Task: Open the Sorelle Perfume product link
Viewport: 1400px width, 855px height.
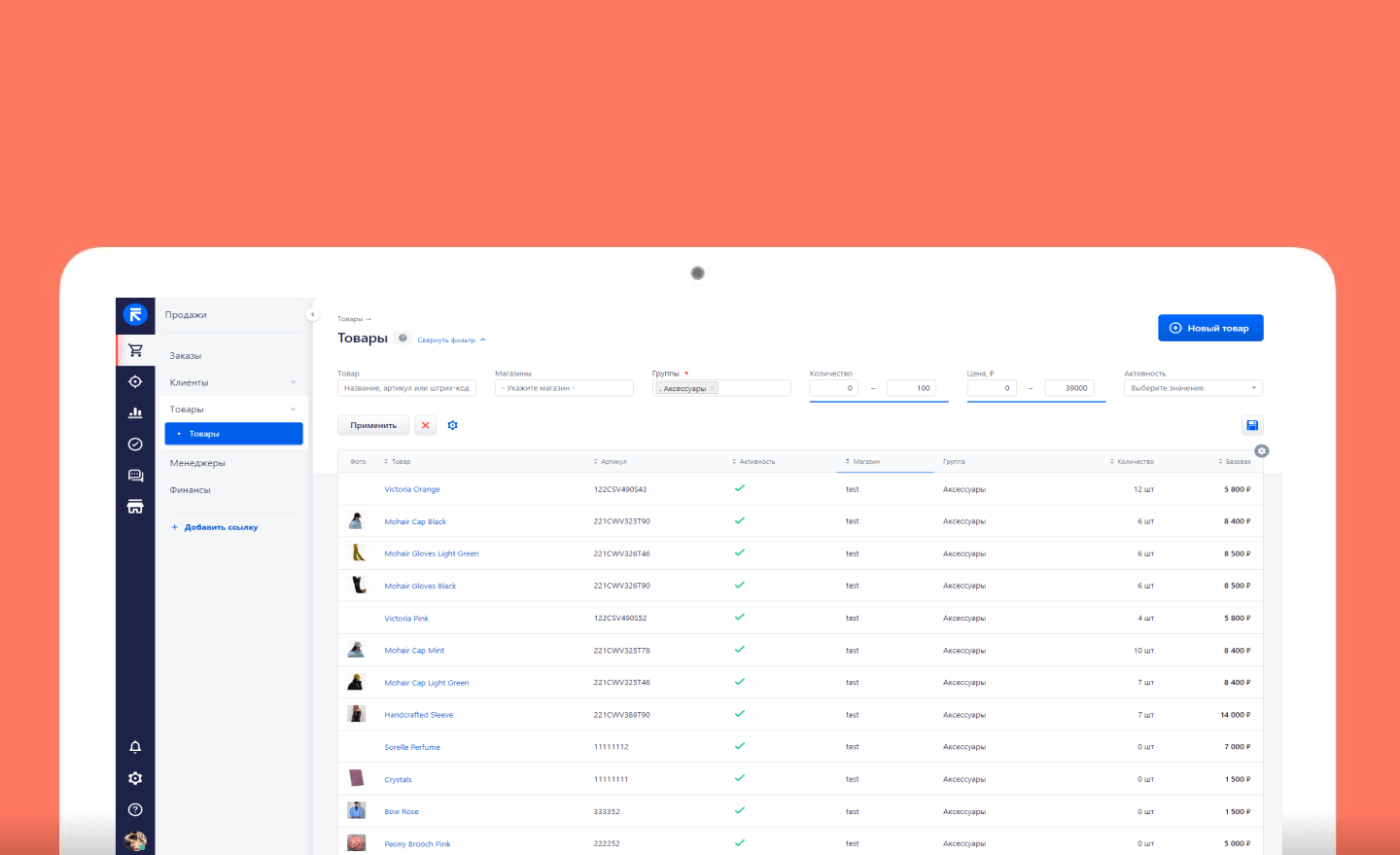Action: pyautogui.click(x=412, y=747)
